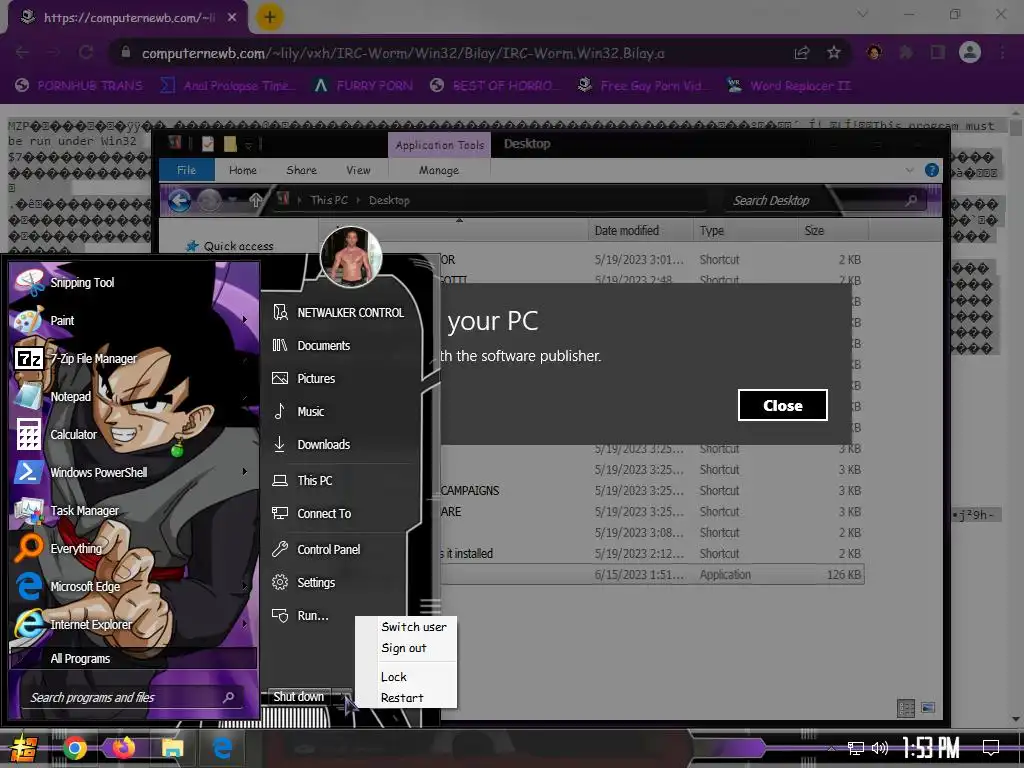Screen dimensions: 1024x768
Task: Select the 126 KB Application file row
Action: pyautogui.click(x=652, y=575)
